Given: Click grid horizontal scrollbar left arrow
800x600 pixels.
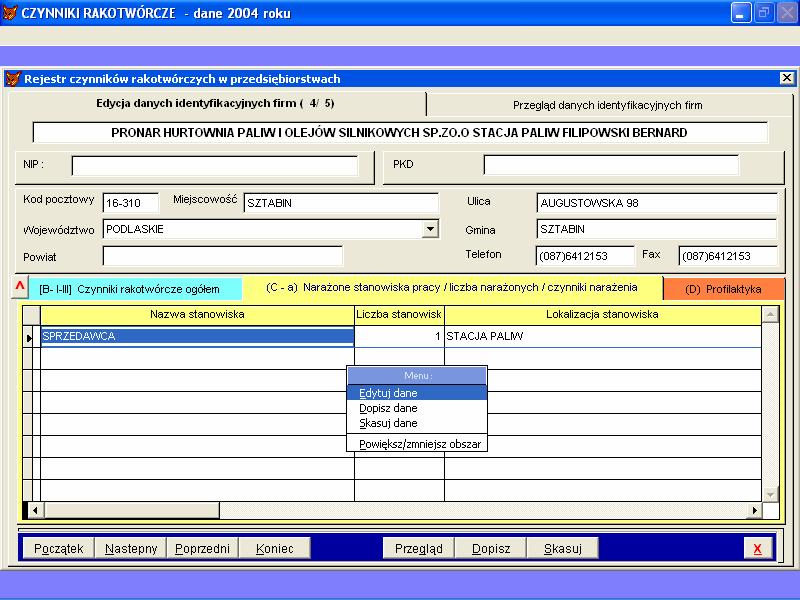Looking at the screenshot, I should [x=35, y=510].
